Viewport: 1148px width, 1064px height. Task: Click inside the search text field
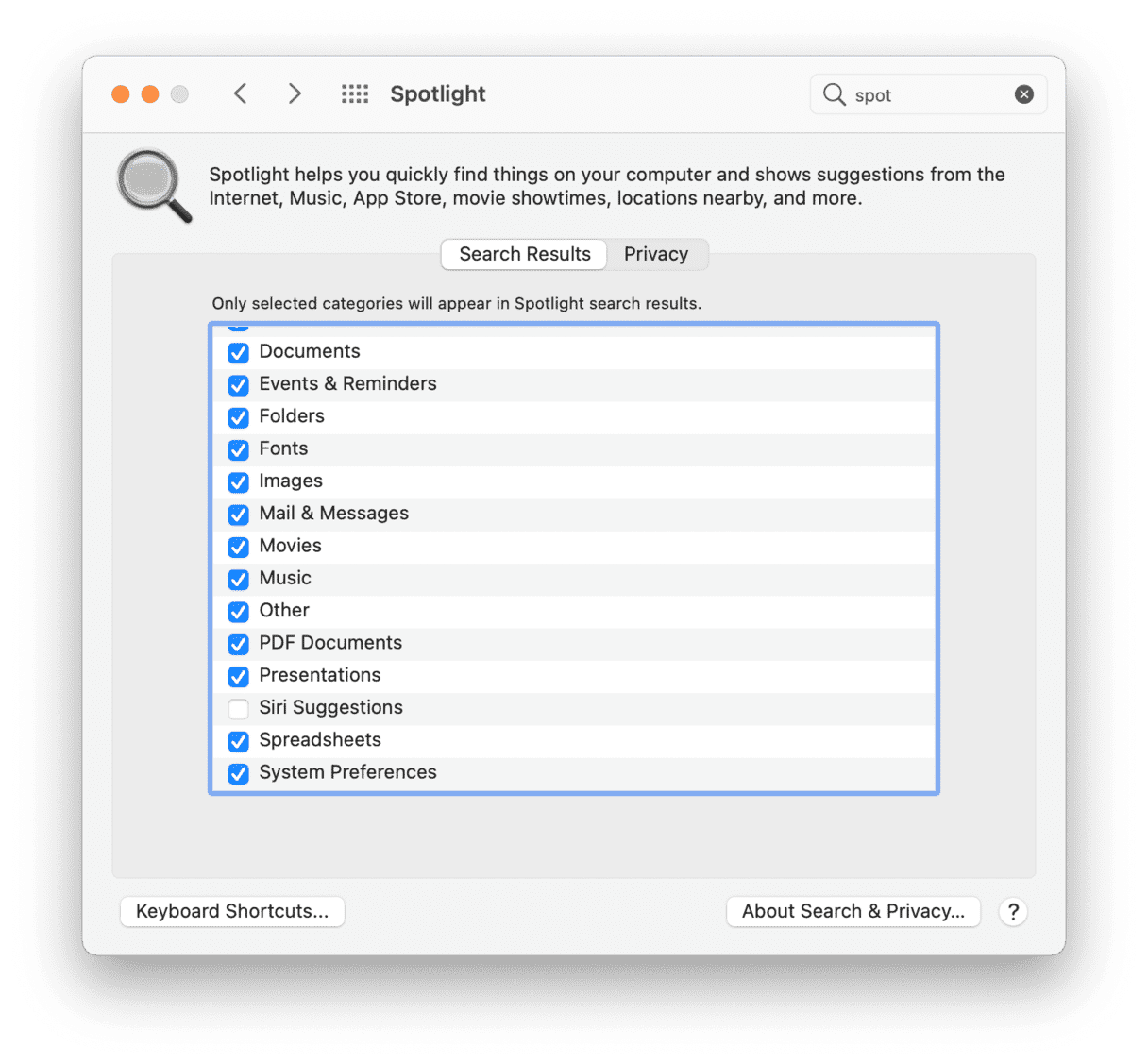pyautogui.click(x=925, y=94)
